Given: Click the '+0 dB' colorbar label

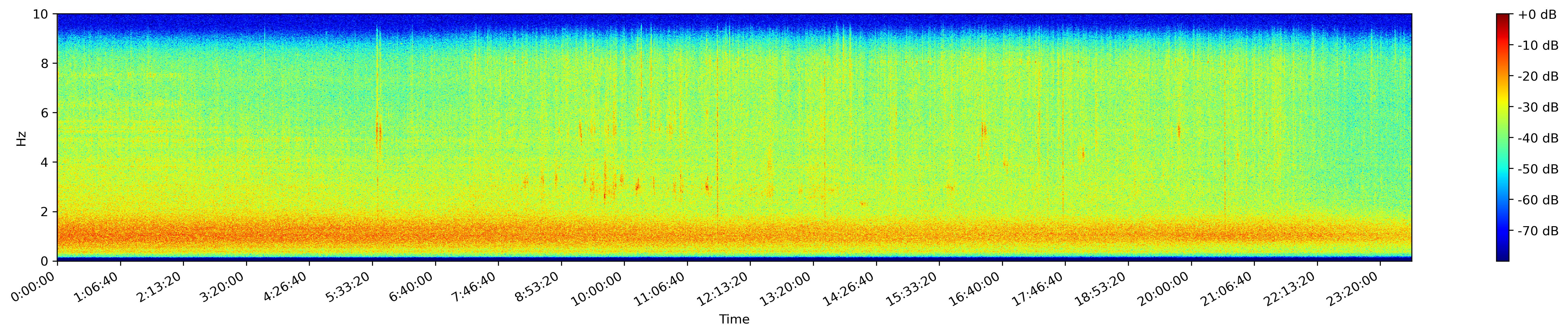Looking at the screenshot, I should 1536,15.
